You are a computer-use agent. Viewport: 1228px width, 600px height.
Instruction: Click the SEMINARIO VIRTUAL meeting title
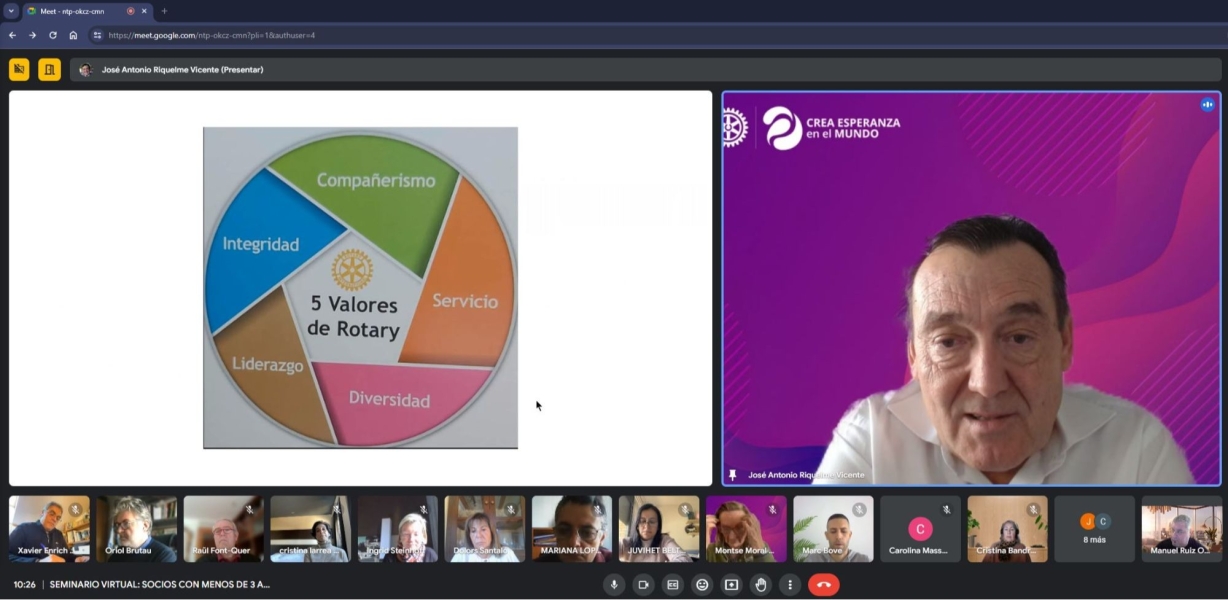[160, 585]
